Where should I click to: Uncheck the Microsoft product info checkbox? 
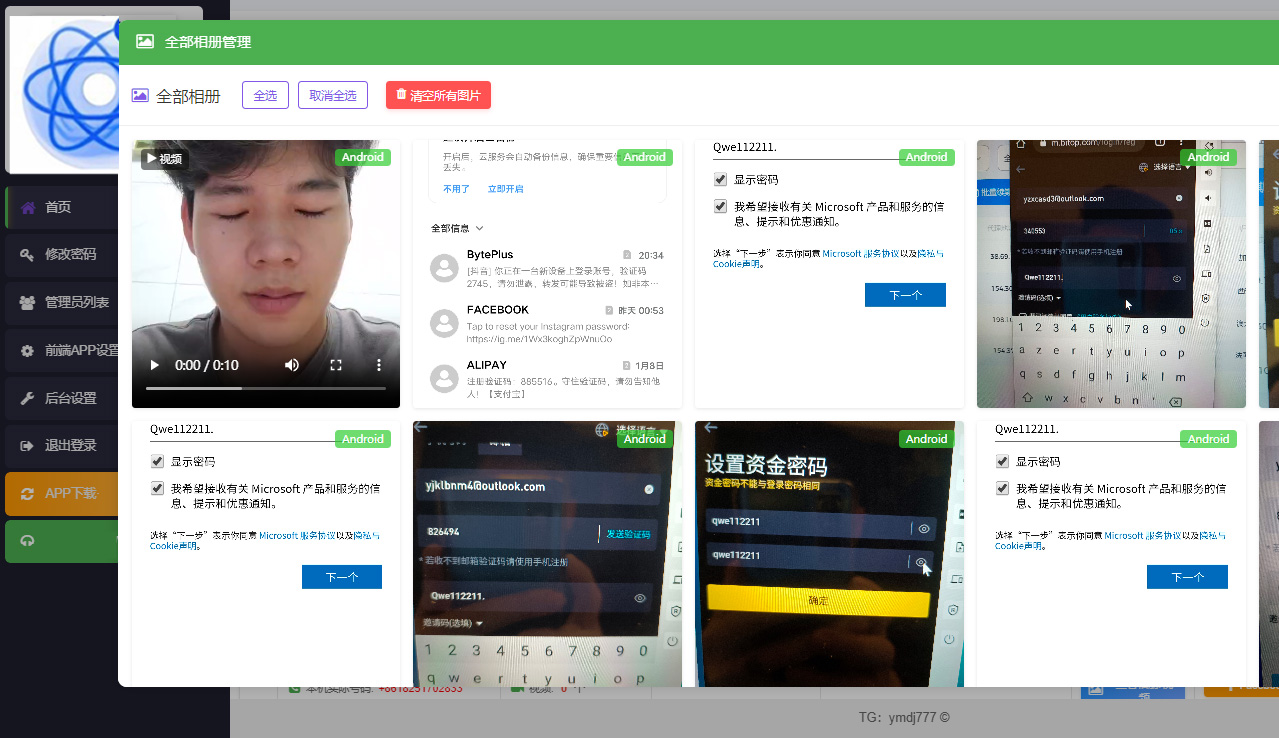pos(720,207)
